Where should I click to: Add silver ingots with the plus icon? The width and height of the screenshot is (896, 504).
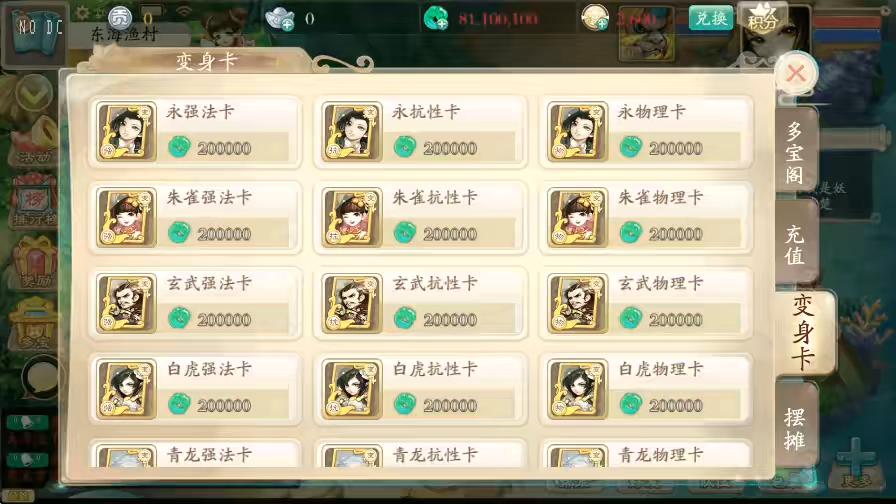click(280, 19)
